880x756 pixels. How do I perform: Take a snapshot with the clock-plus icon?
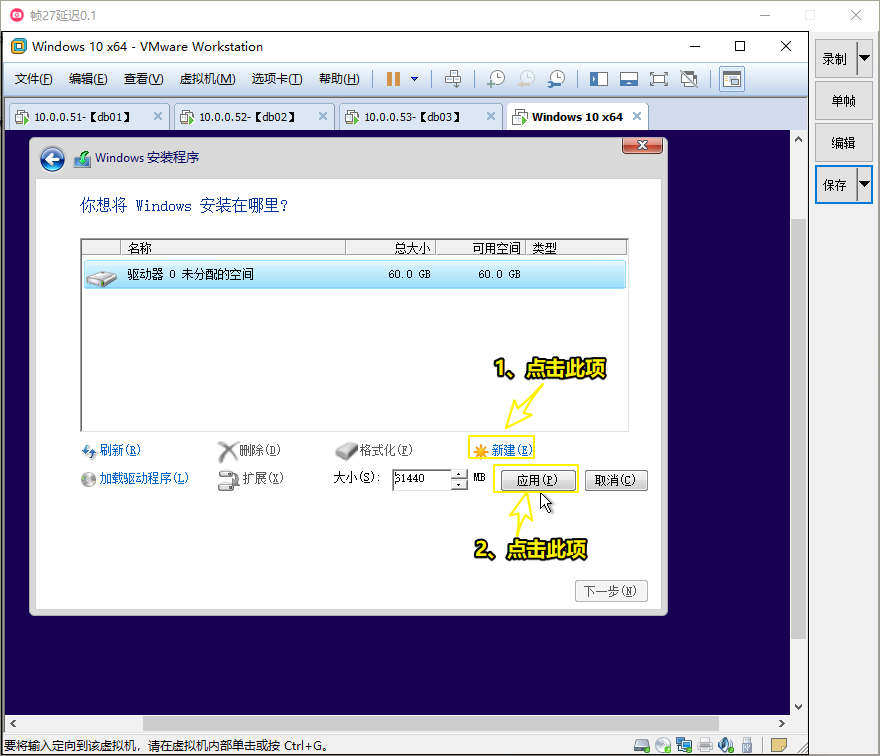pyautogui.click(x=496, y=79)
